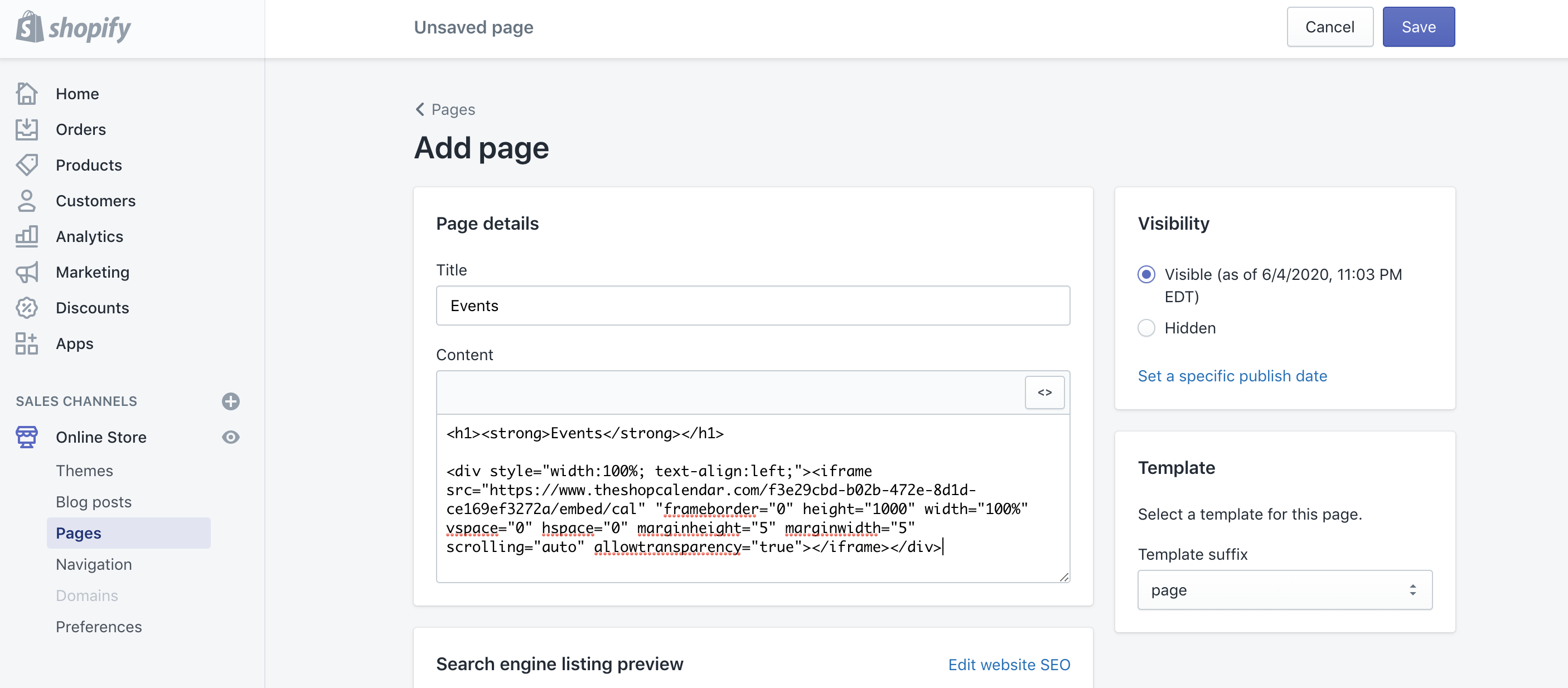Click the Home house icon
The height and width of the screenshot is (688, 1568).
[x=27, y=94]
